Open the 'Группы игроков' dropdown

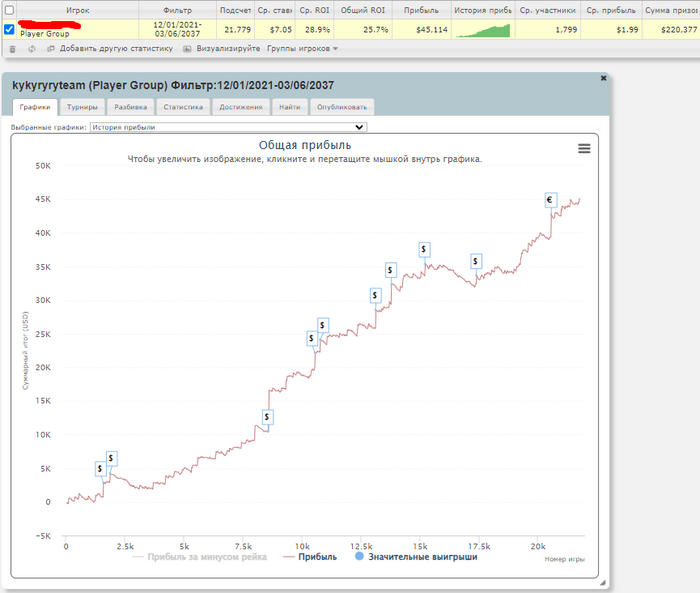tap(302, 49)
